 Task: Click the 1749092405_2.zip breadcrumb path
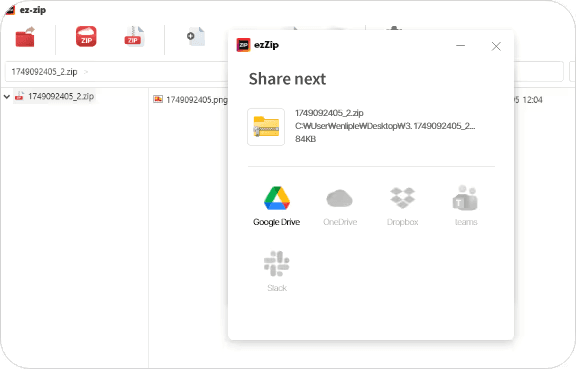(44, 72)
